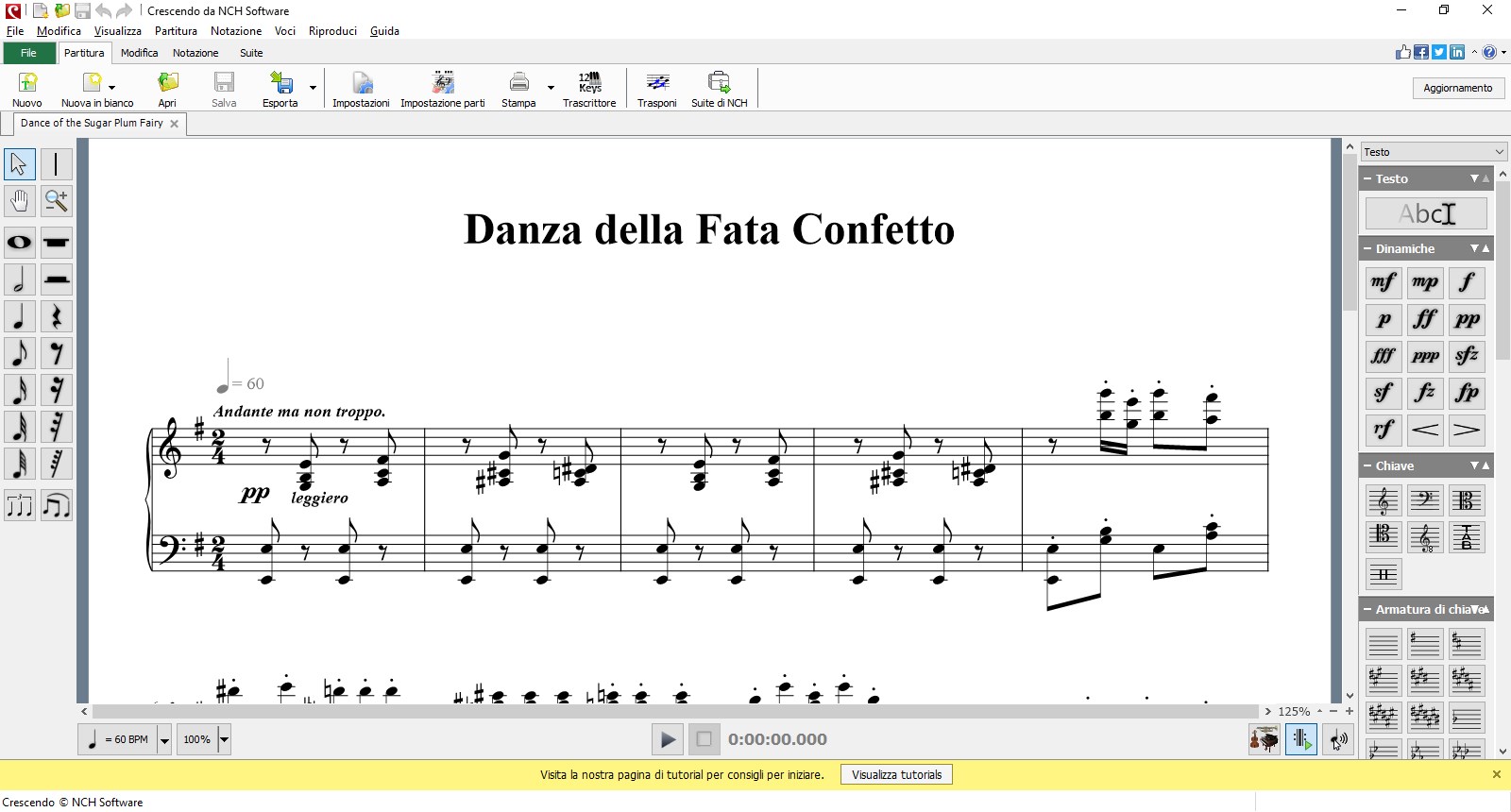The image size is (1511, 812).
Task: Open the Guida menu
Action: click(x=384, y=31)
